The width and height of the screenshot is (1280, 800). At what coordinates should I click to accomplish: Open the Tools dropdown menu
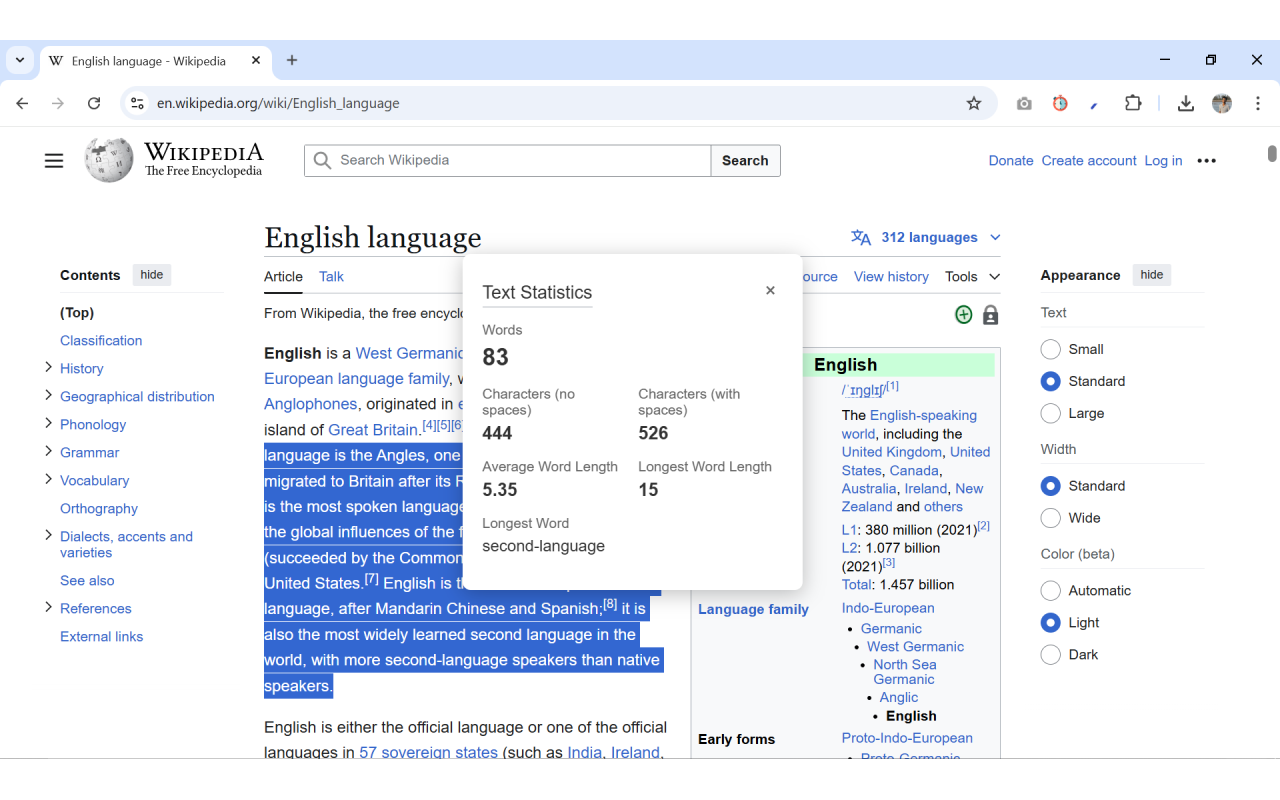click(973, 277)
